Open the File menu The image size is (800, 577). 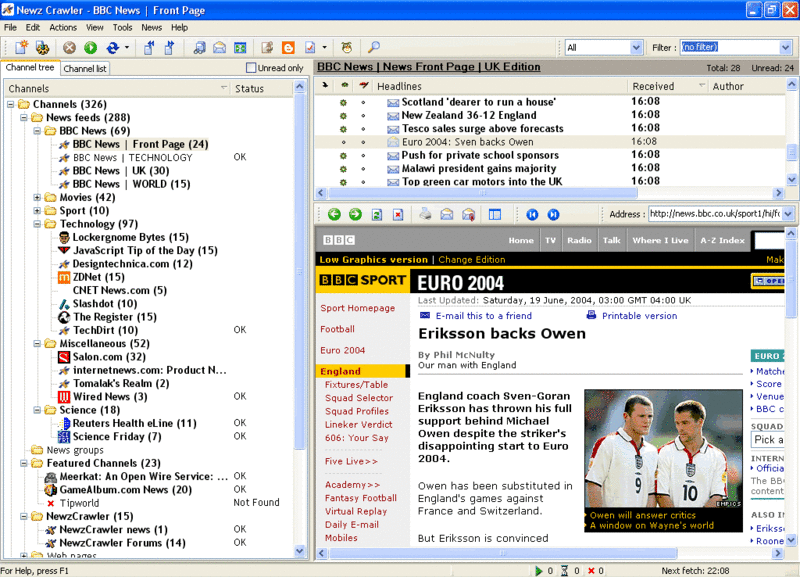[10, 28]
